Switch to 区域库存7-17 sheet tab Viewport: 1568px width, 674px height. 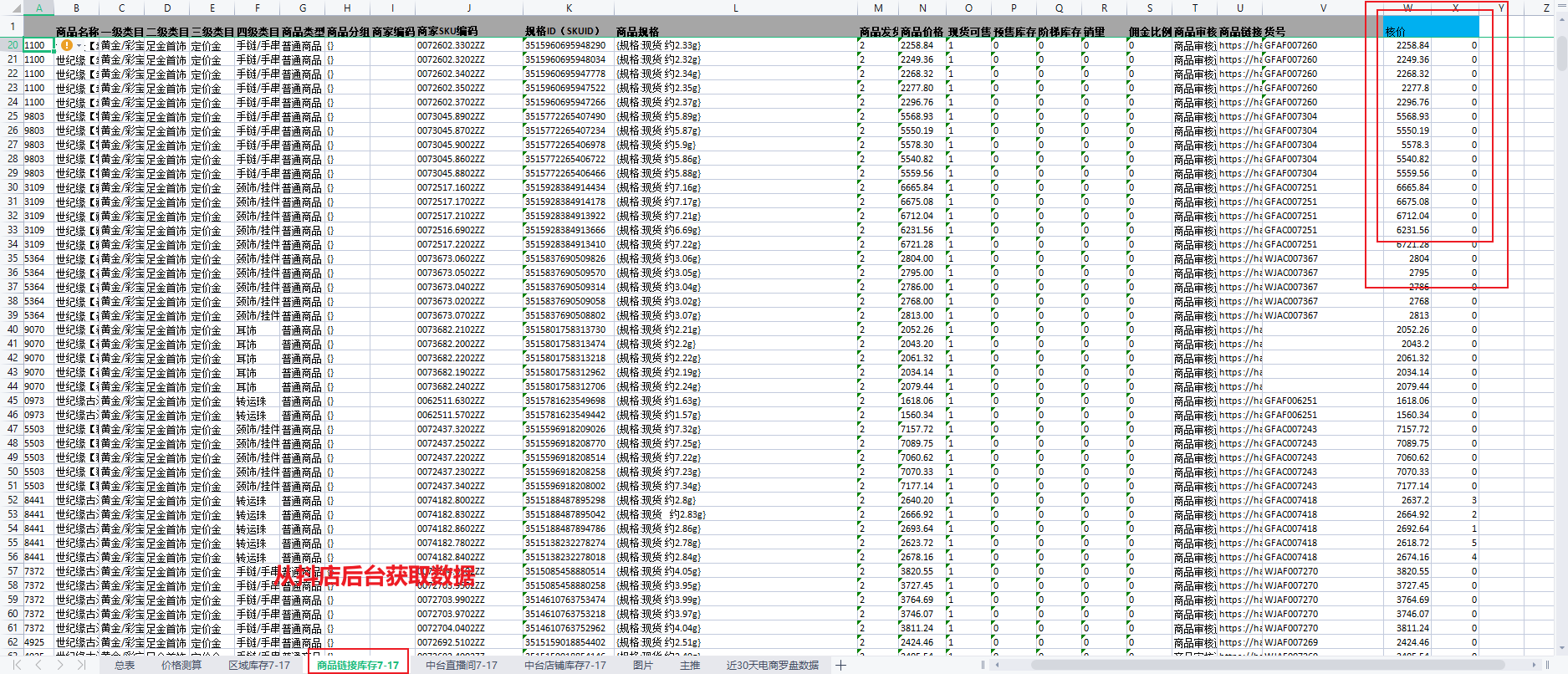259,666
